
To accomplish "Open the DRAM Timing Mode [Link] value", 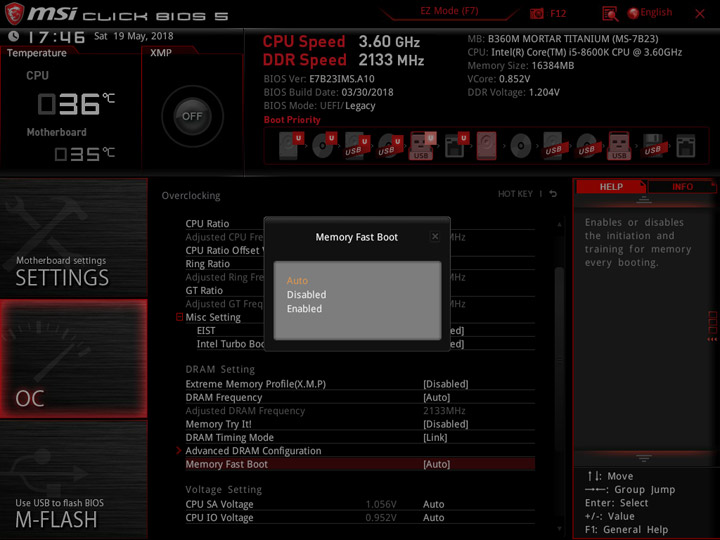I will tap(435, 437).
